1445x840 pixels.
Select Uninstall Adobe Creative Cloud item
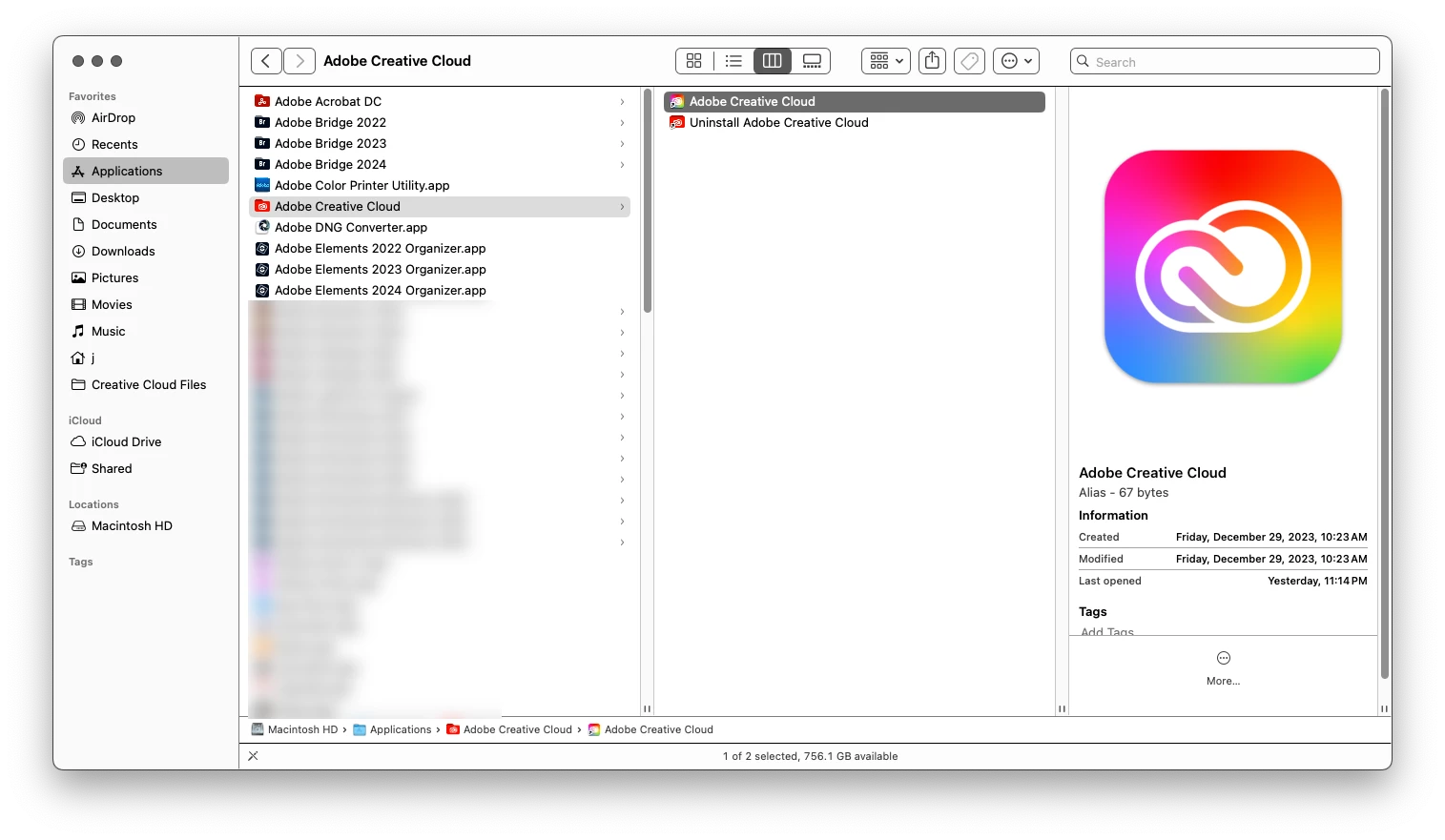(x=855, y=122)
